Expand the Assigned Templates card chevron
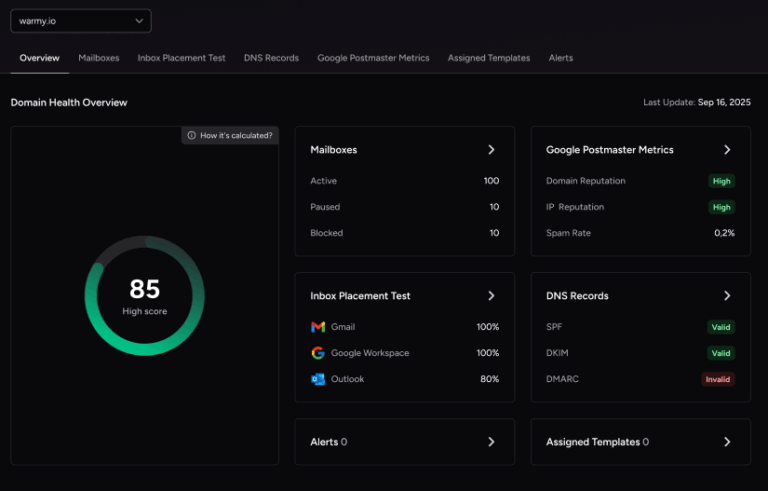Image resolution: width=768 pixels, height=491 pixels. (x=727, y=442)
